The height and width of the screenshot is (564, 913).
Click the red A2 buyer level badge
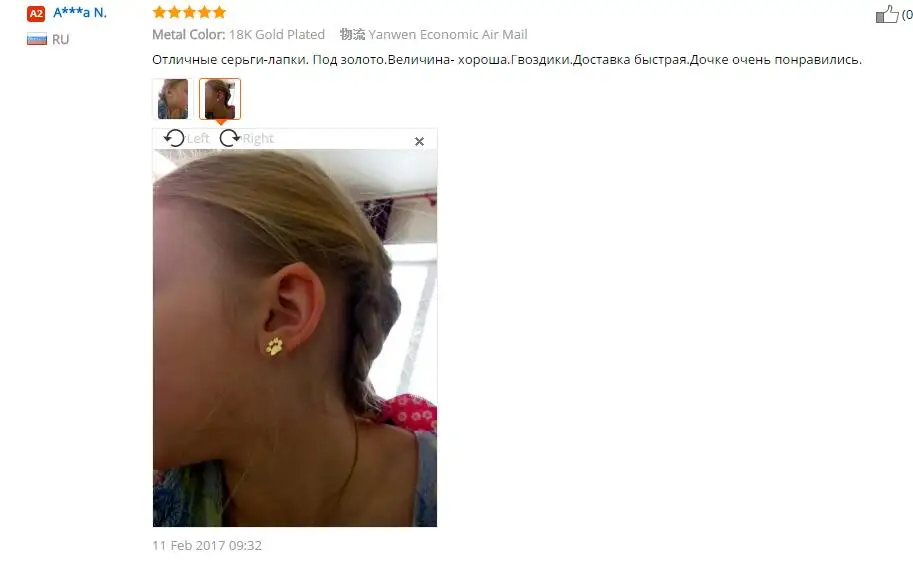(36, 13)
